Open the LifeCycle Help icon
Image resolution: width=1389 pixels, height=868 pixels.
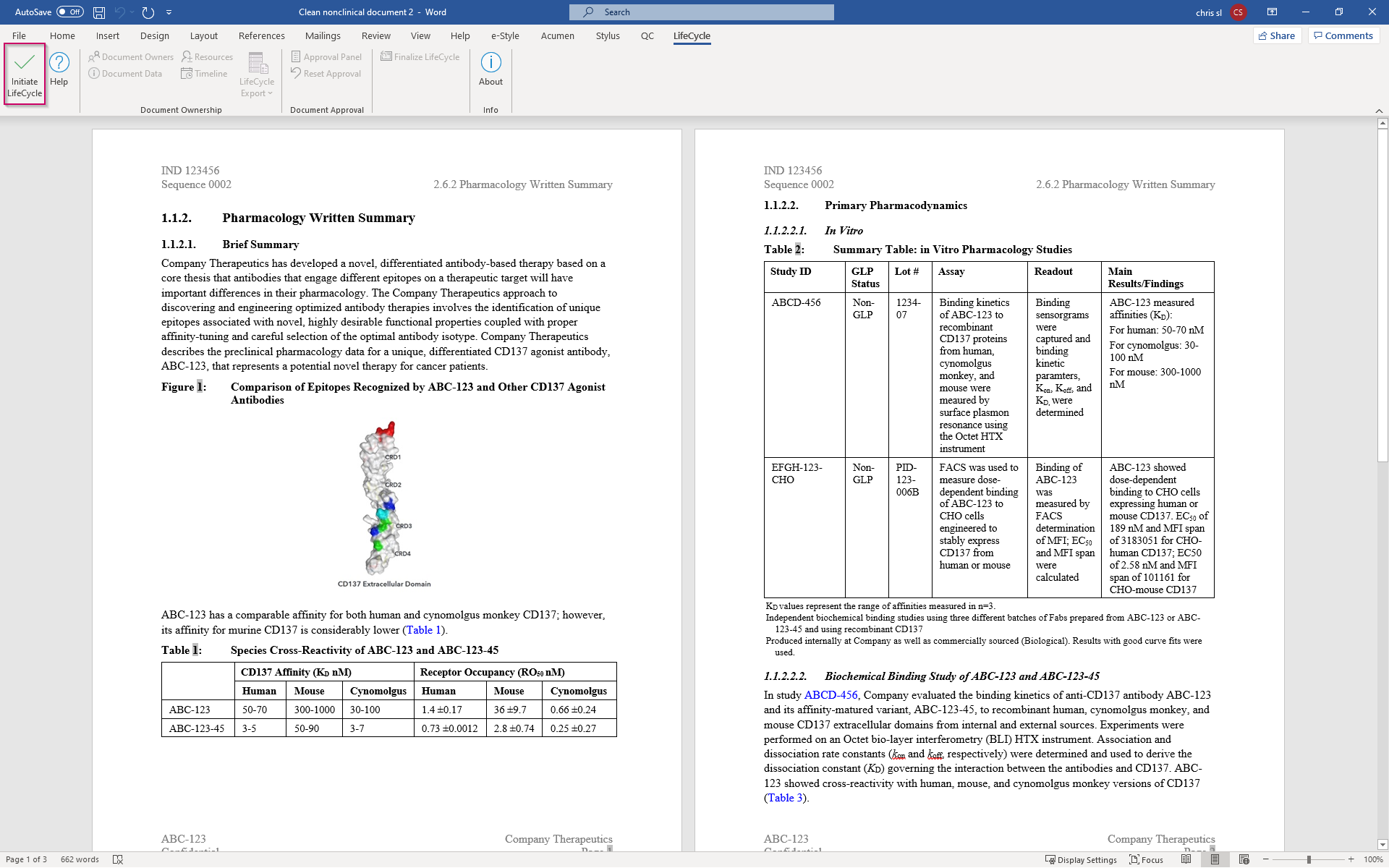(x=59, y=69)
